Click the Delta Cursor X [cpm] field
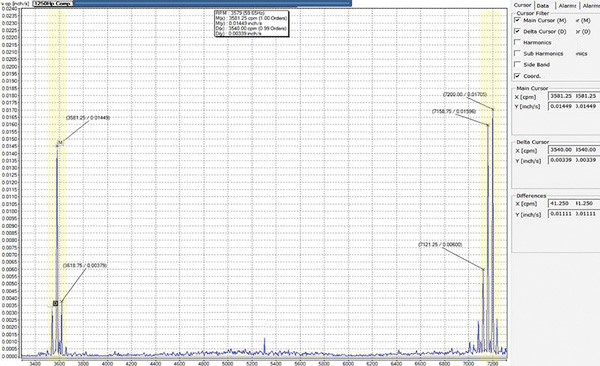This screenshot has width=600, height=366. pos(574,150)
